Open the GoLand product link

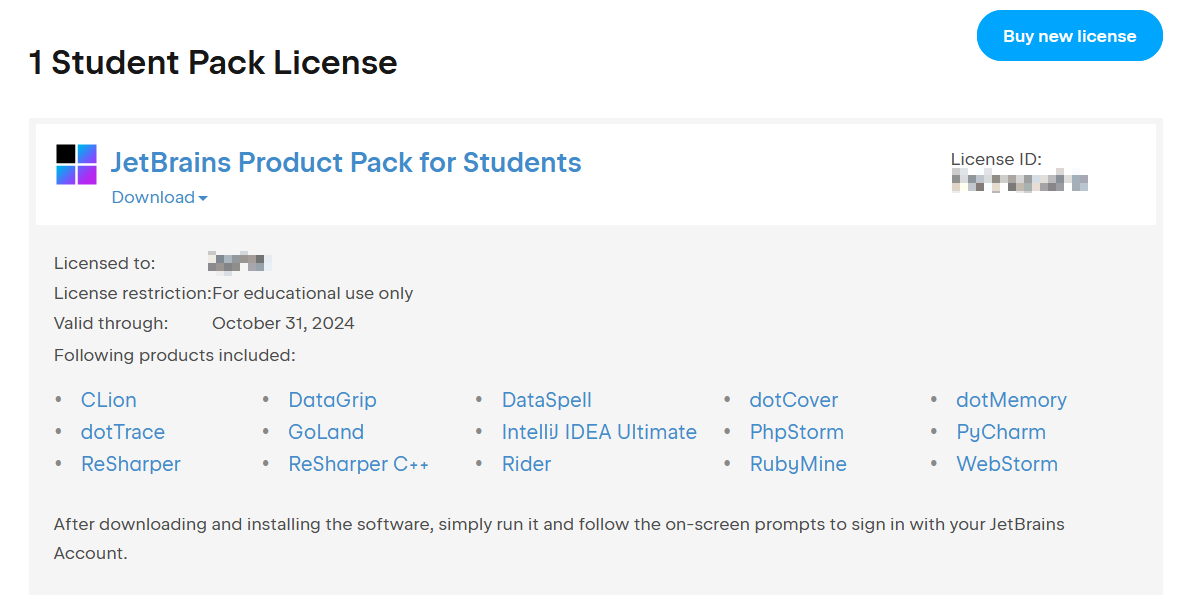click(x=326, y=432)
